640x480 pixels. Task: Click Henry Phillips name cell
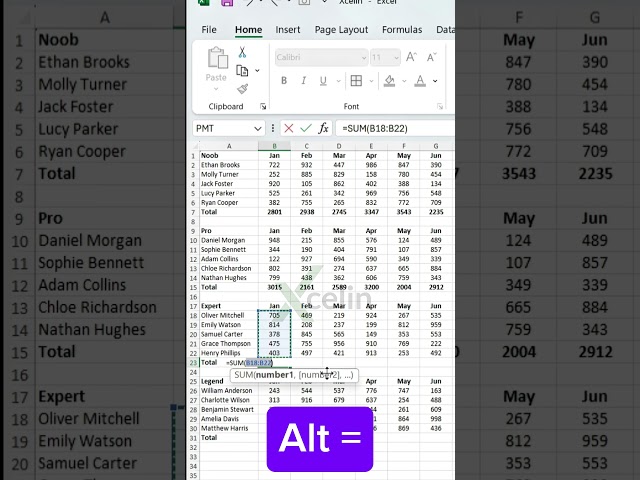tap(229, 353)
